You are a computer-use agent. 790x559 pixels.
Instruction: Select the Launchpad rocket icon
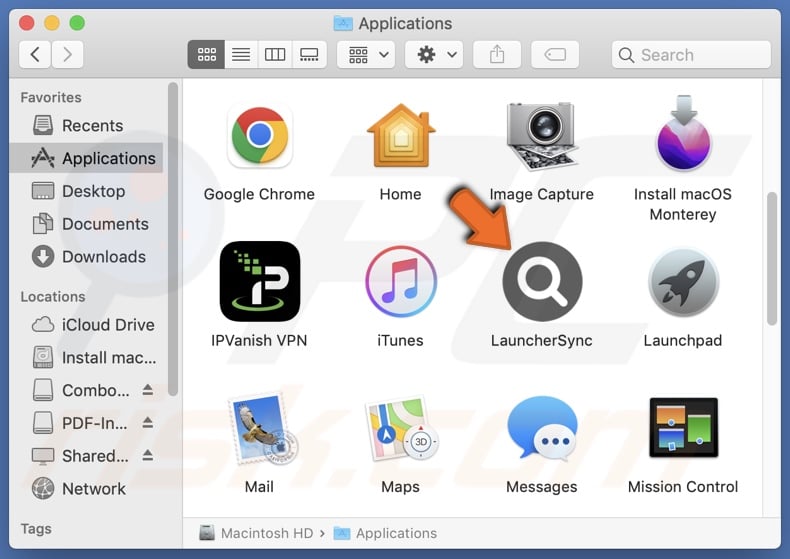pyautogui.click(x=683, y=282)
